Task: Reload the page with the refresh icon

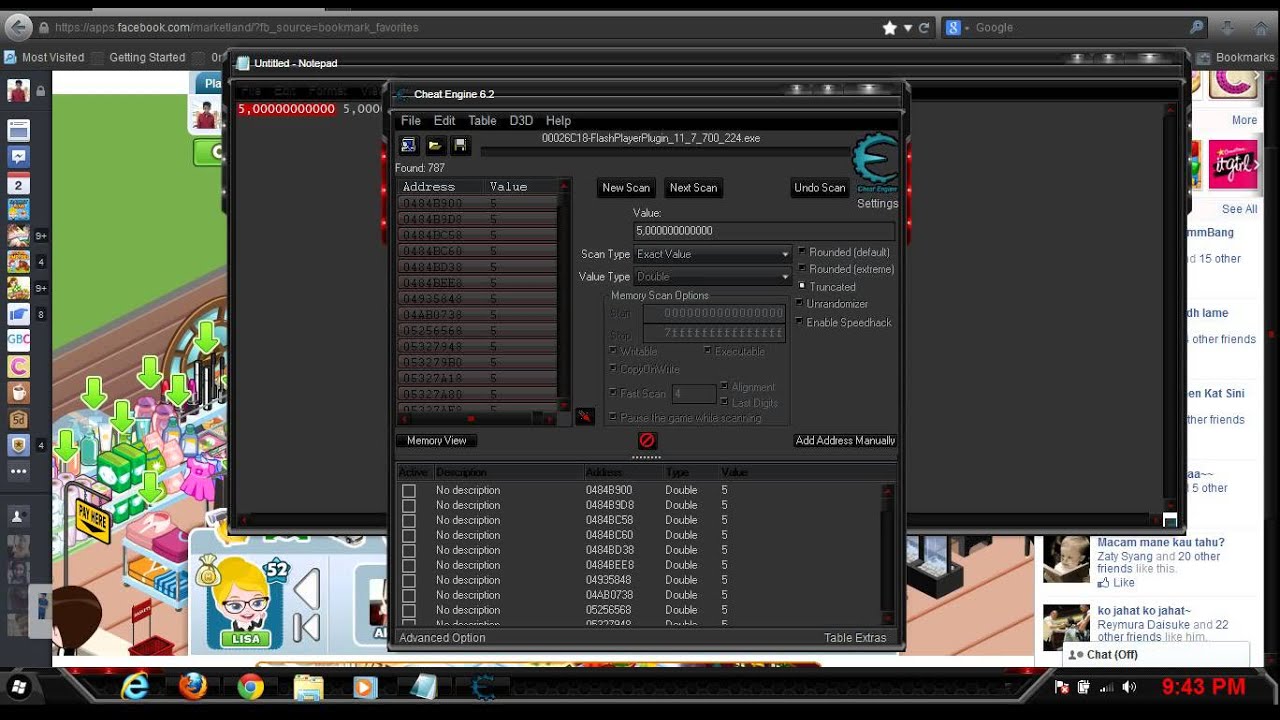Action: pos(924,28)
